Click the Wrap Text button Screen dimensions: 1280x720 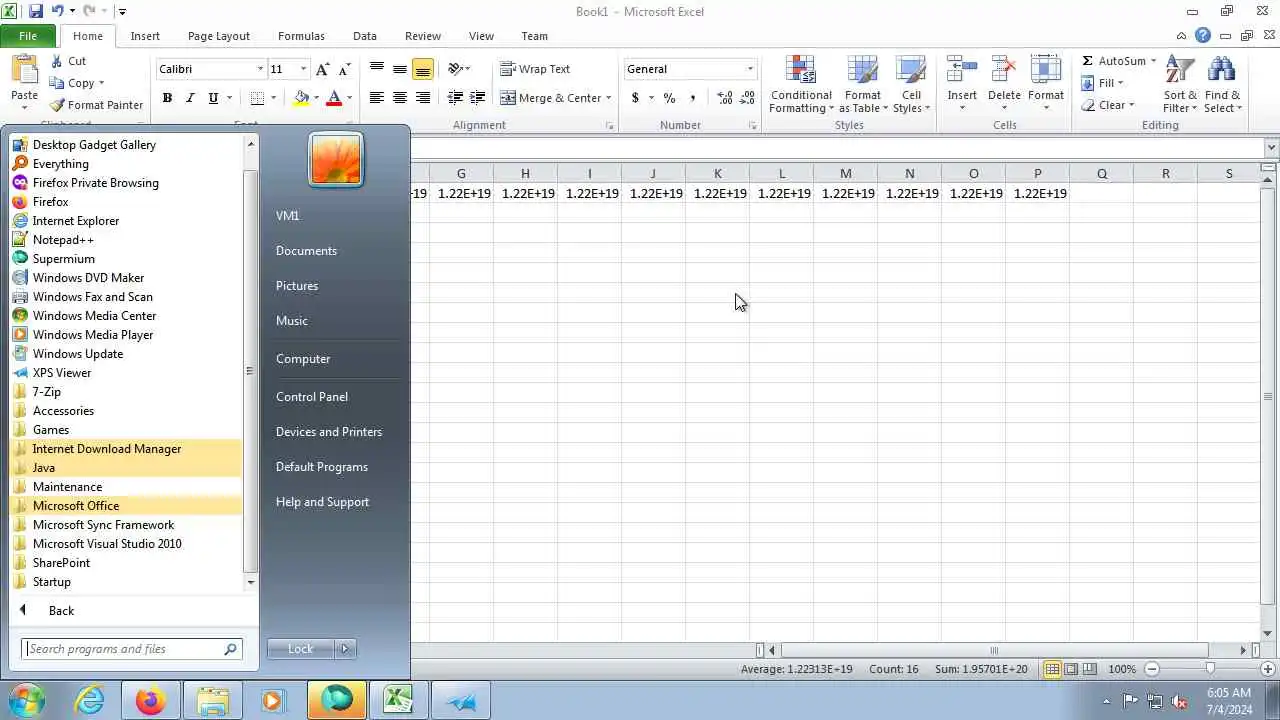[x=535, y=69]
